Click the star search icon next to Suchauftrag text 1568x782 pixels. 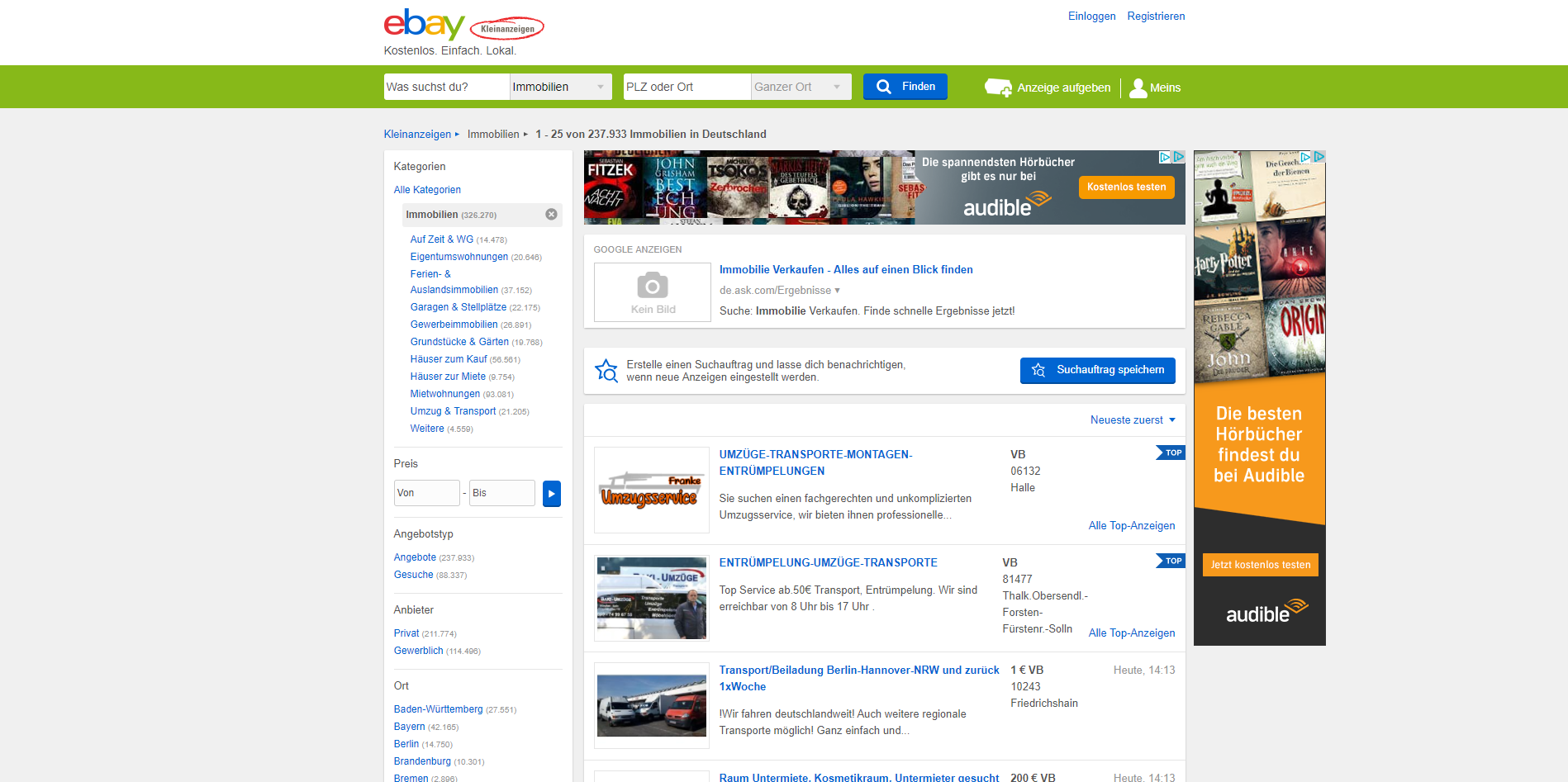pos(606,371)
